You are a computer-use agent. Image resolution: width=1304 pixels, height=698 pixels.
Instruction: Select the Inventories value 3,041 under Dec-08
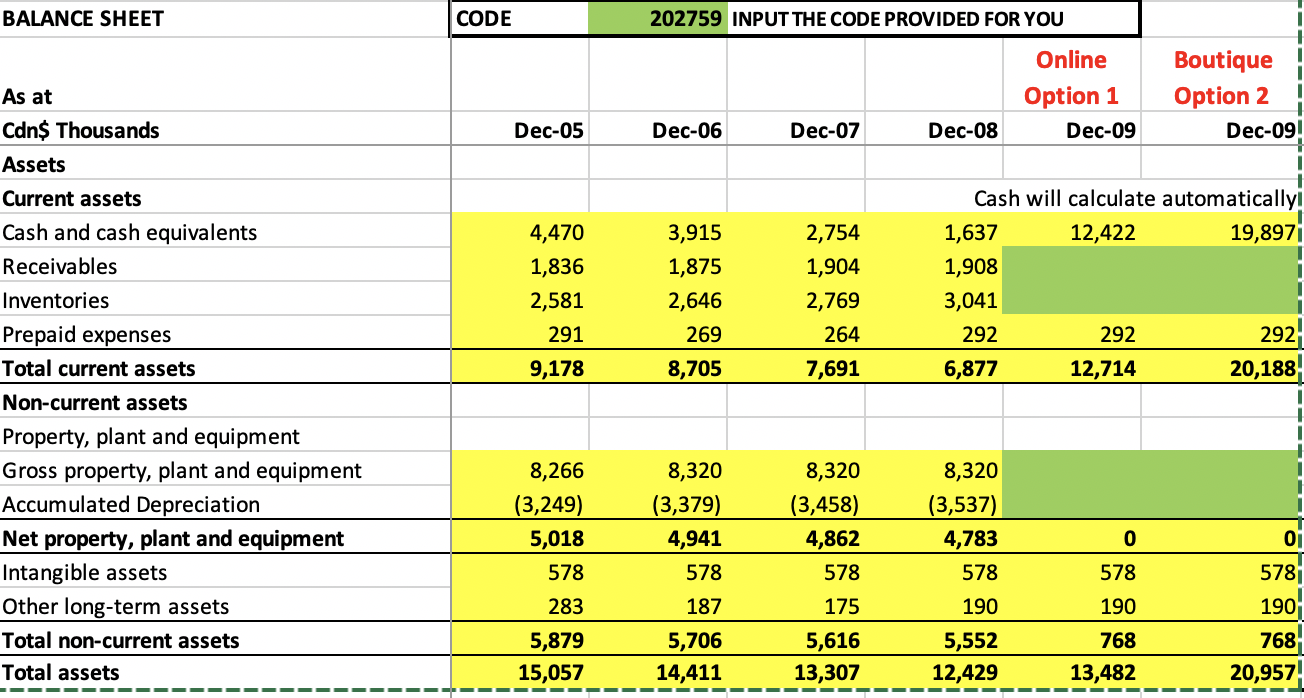click(x=972, y=300)
